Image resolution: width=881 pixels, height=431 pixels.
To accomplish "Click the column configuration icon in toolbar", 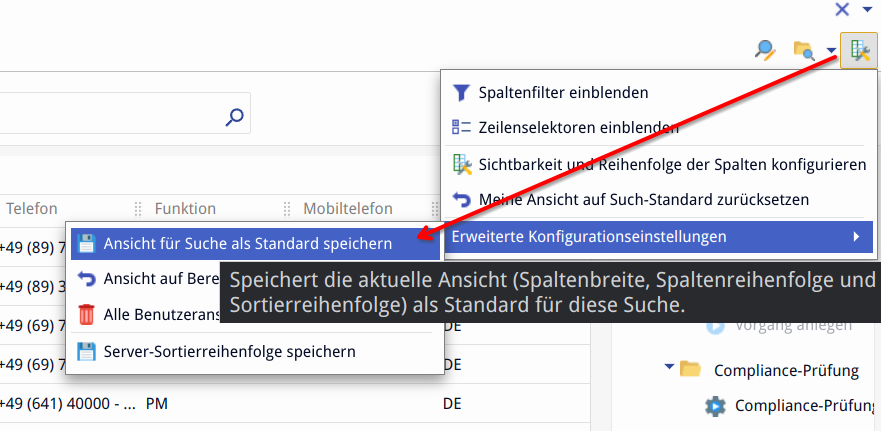I will (858, 50).
